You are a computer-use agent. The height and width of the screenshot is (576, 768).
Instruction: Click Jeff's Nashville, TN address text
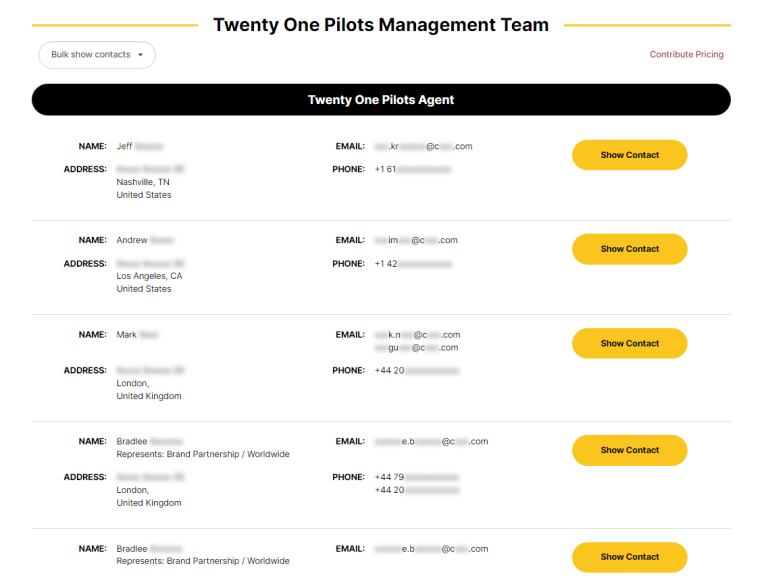click(x=143, y=182)
